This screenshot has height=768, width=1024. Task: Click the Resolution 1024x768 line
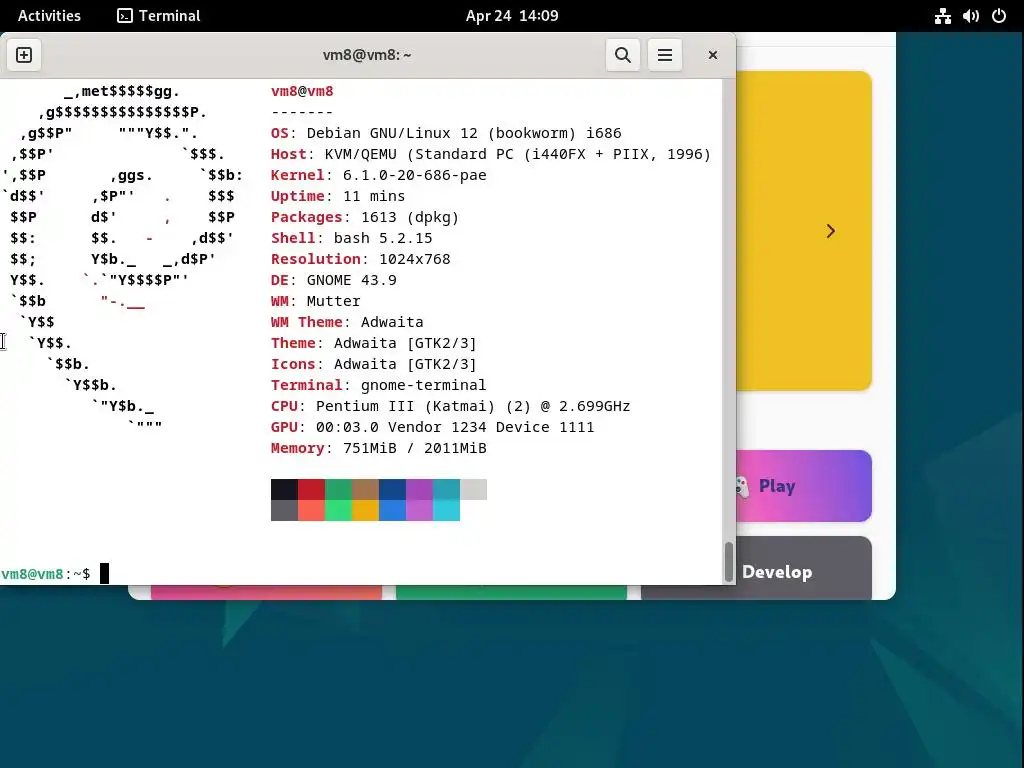click(x=360, y=259)
